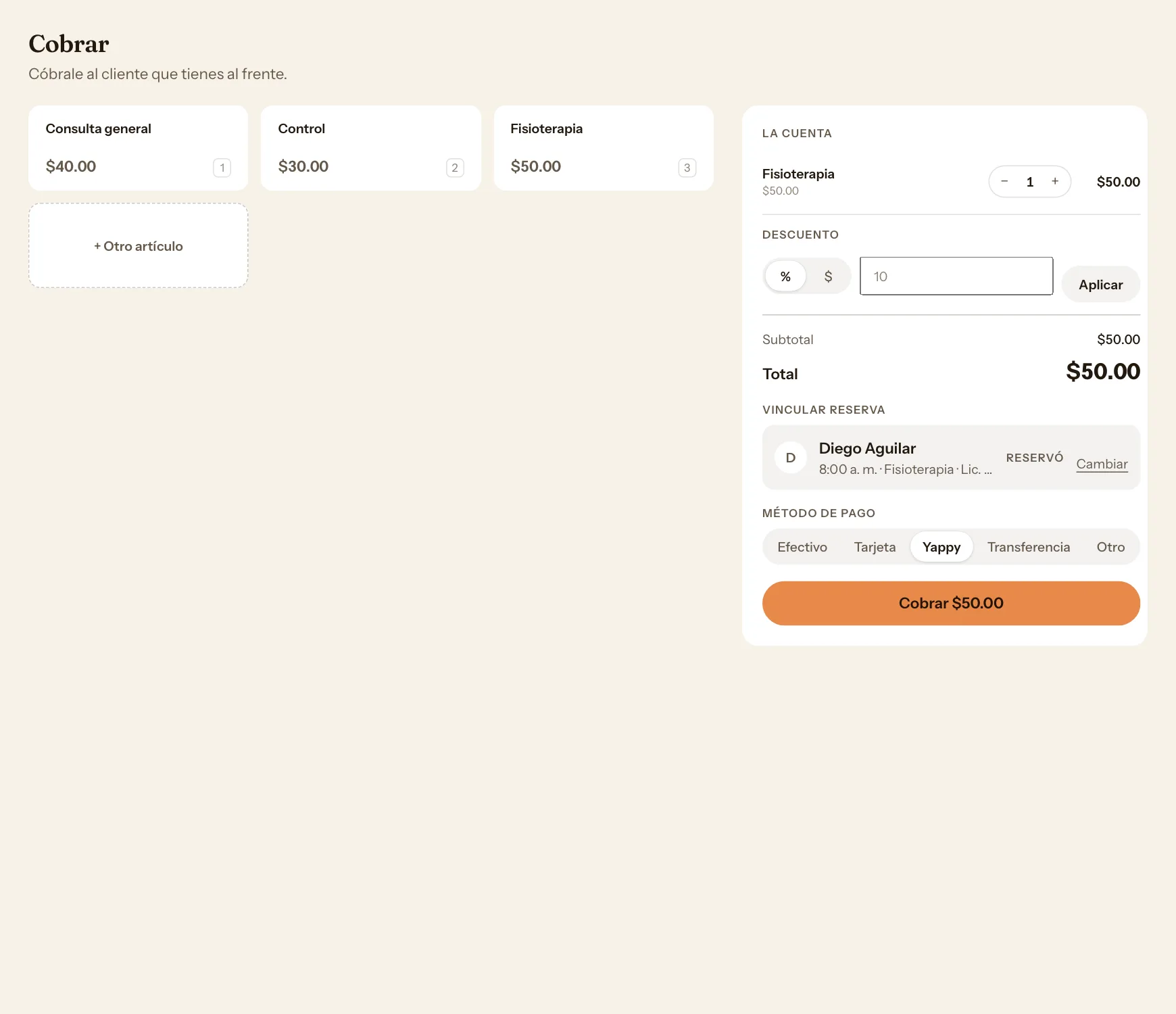This screenshot has width=1176, height=1014.
Task: Click the Total amount $50.00
Action: tap(1103, 371)
